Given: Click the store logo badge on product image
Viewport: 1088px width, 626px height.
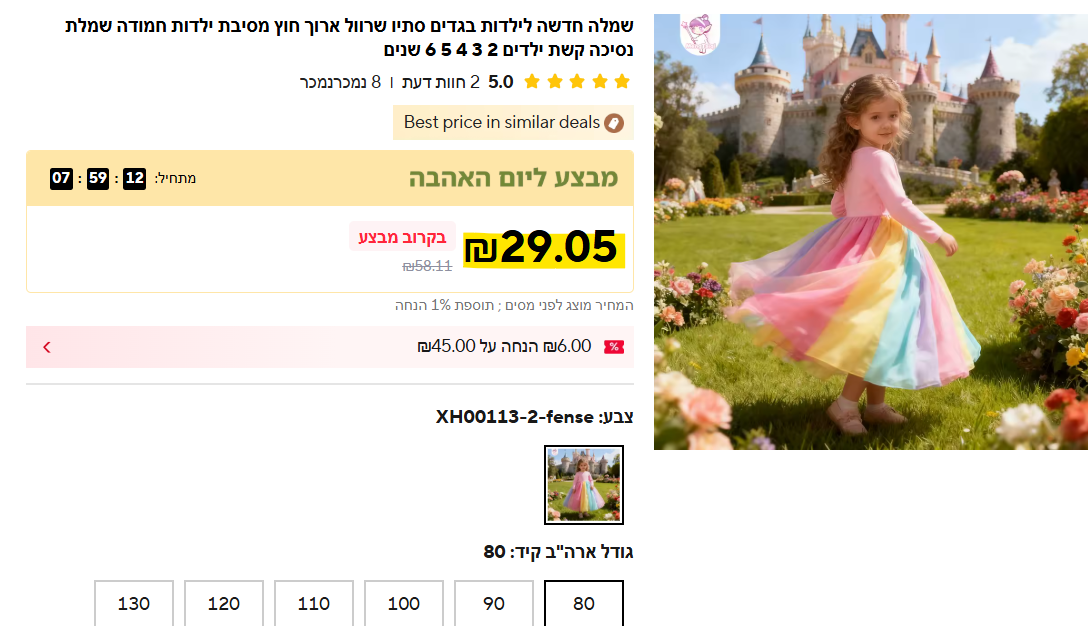Looking at the screenshot, I should pos(699,33).
